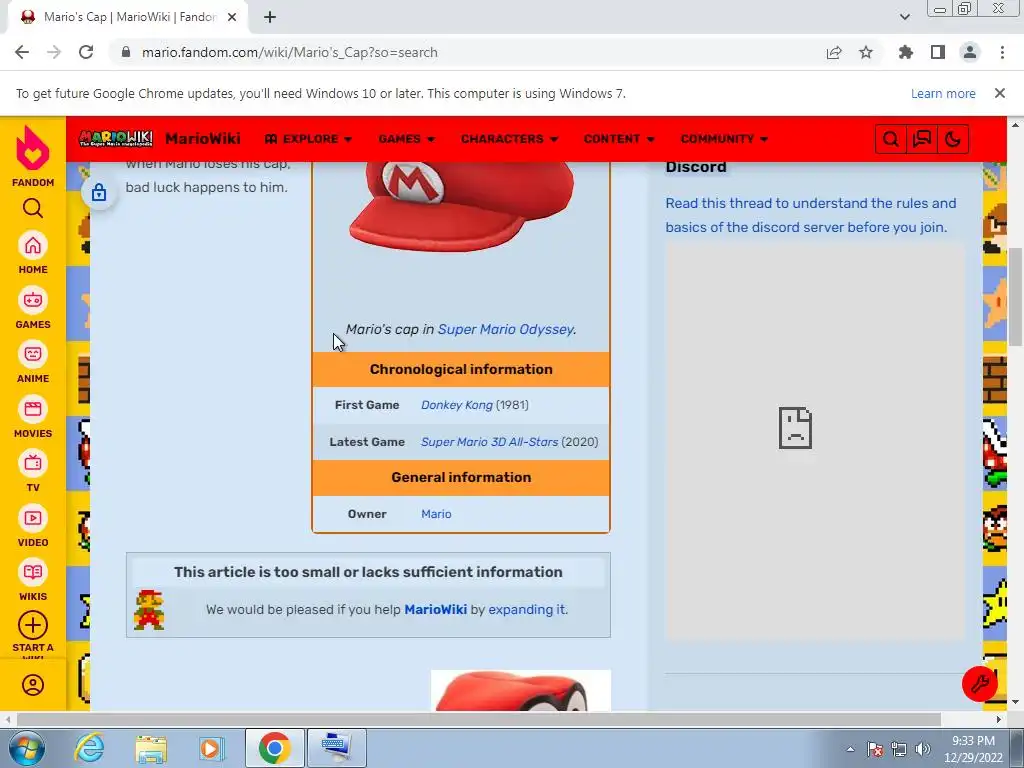
Task: Open the volume speaker tray icon
Action: pos(923,749)
